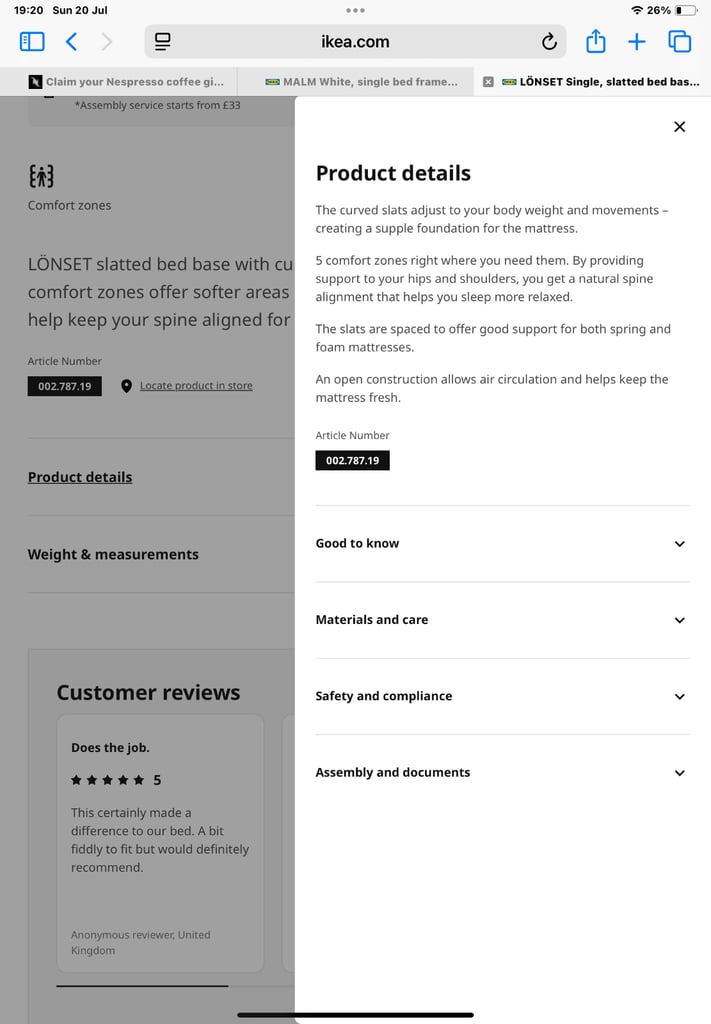Click the Product details link on the page

click(80, 477)
